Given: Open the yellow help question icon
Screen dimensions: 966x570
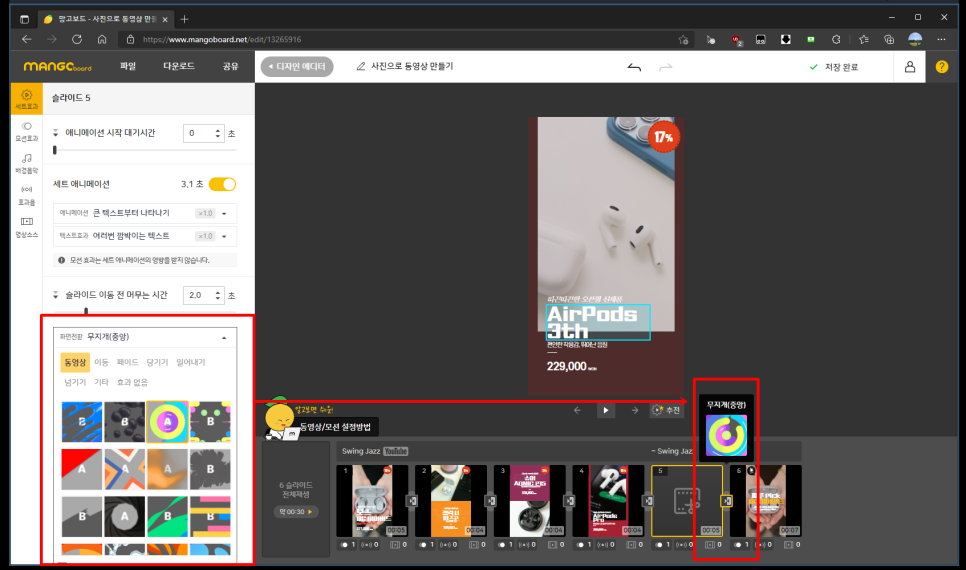Looking at the screenshot, I should 941,67.
